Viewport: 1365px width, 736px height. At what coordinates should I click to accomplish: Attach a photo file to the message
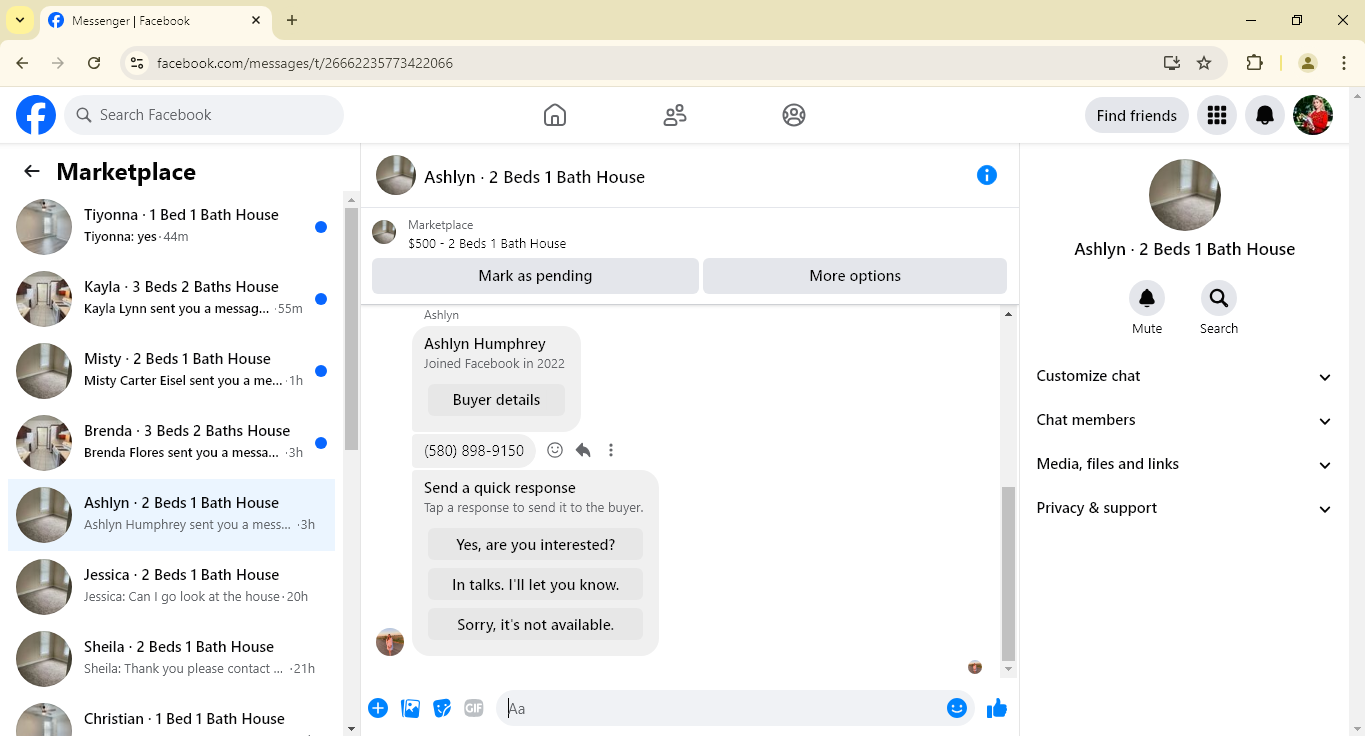pos(410,708)
